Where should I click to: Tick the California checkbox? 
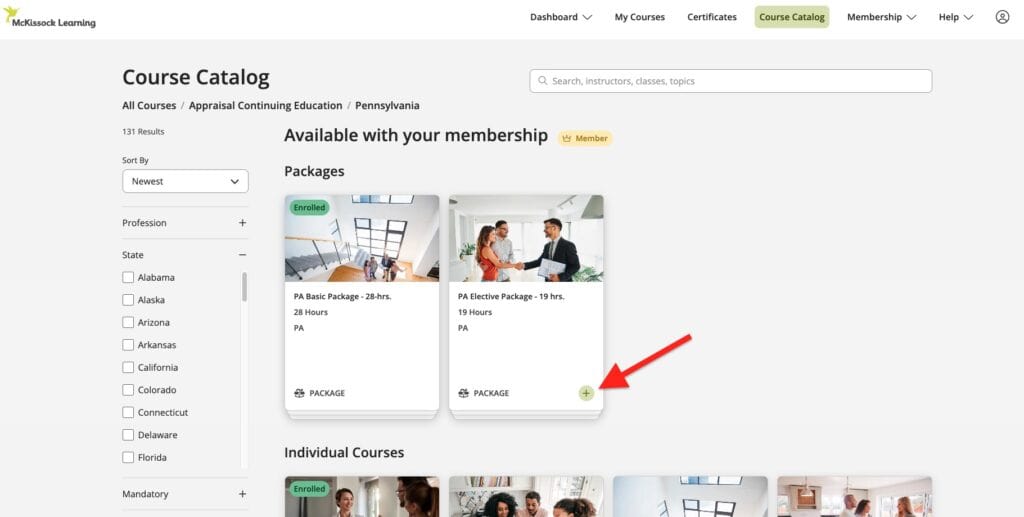point(128,367)
